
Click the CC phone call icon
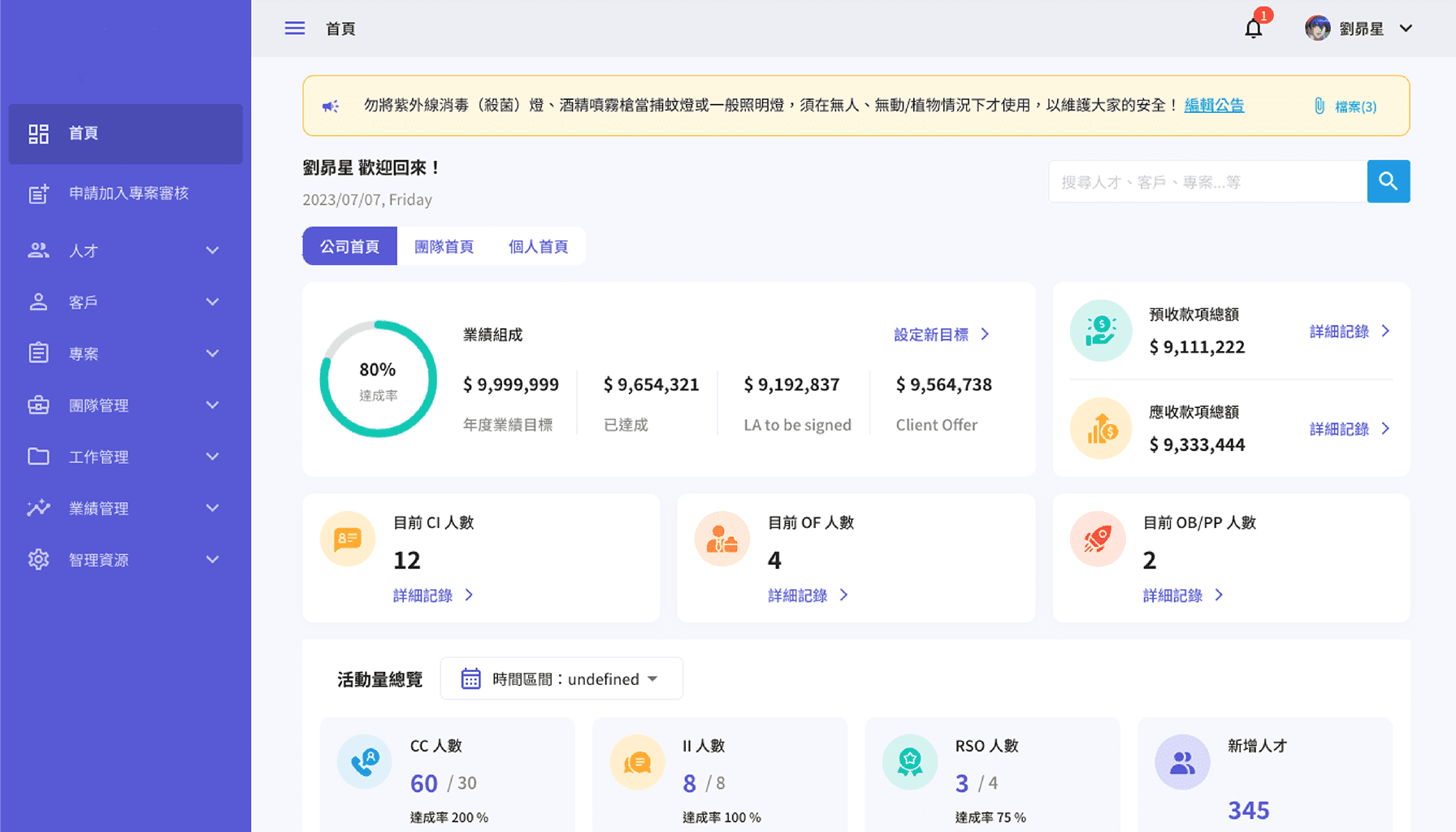pos(364,761)
